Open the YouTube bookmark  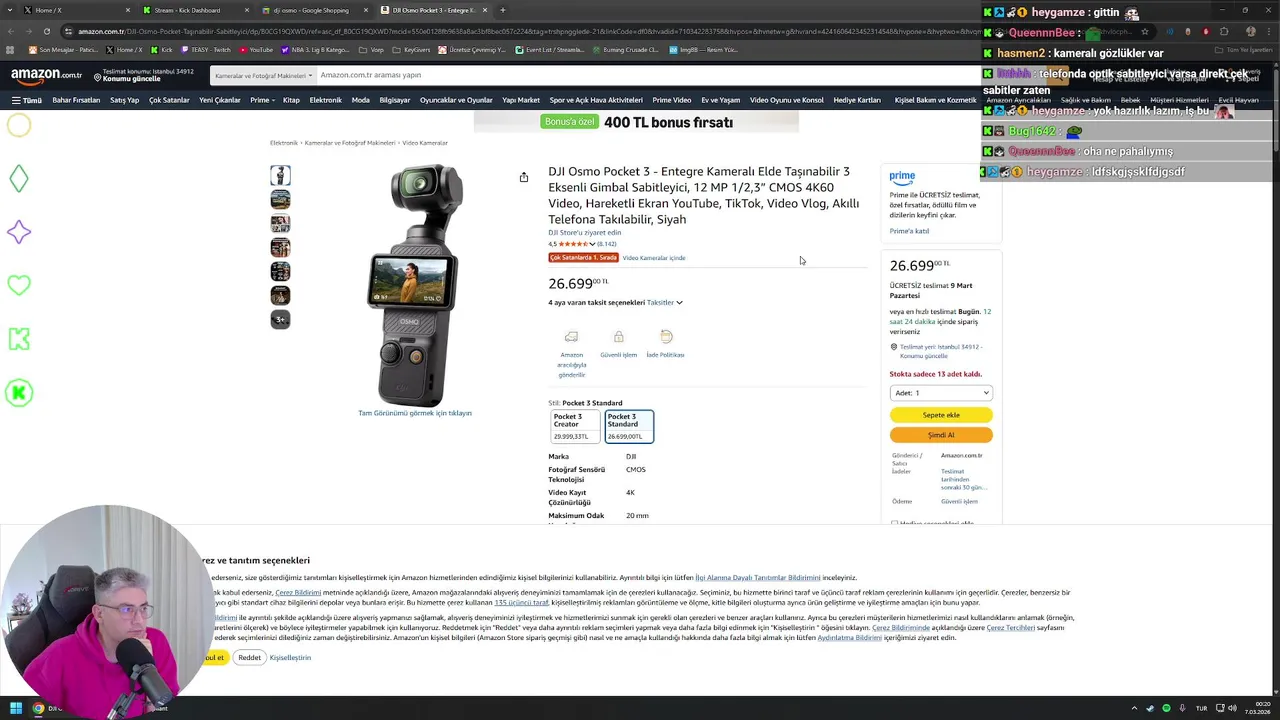[256, 49]
